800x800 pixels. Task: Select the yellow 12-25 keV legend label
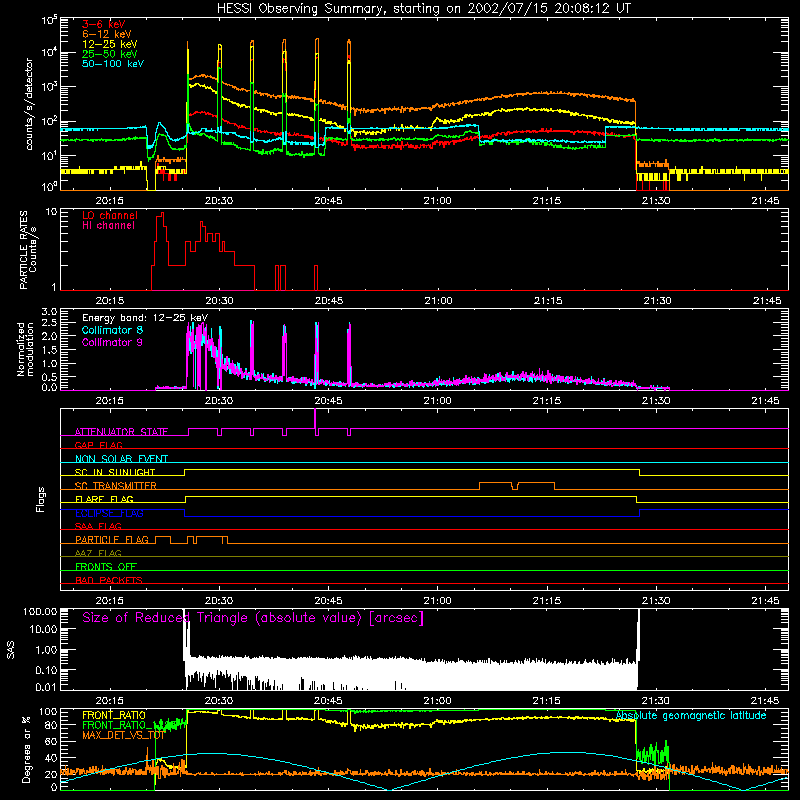click(x=110, y=44)
